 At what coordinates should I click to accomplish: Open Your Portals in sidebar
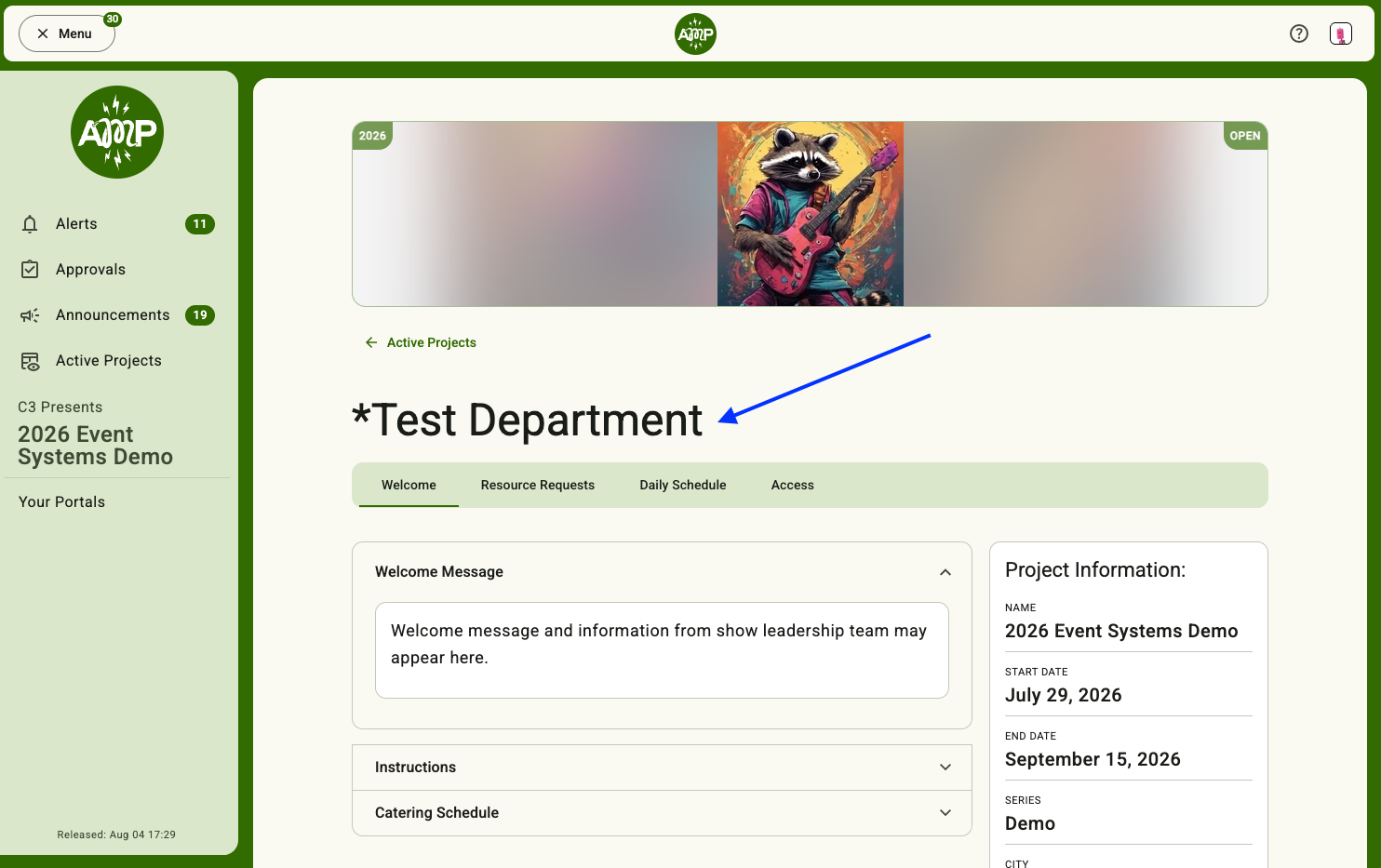[x=61, y=502]
